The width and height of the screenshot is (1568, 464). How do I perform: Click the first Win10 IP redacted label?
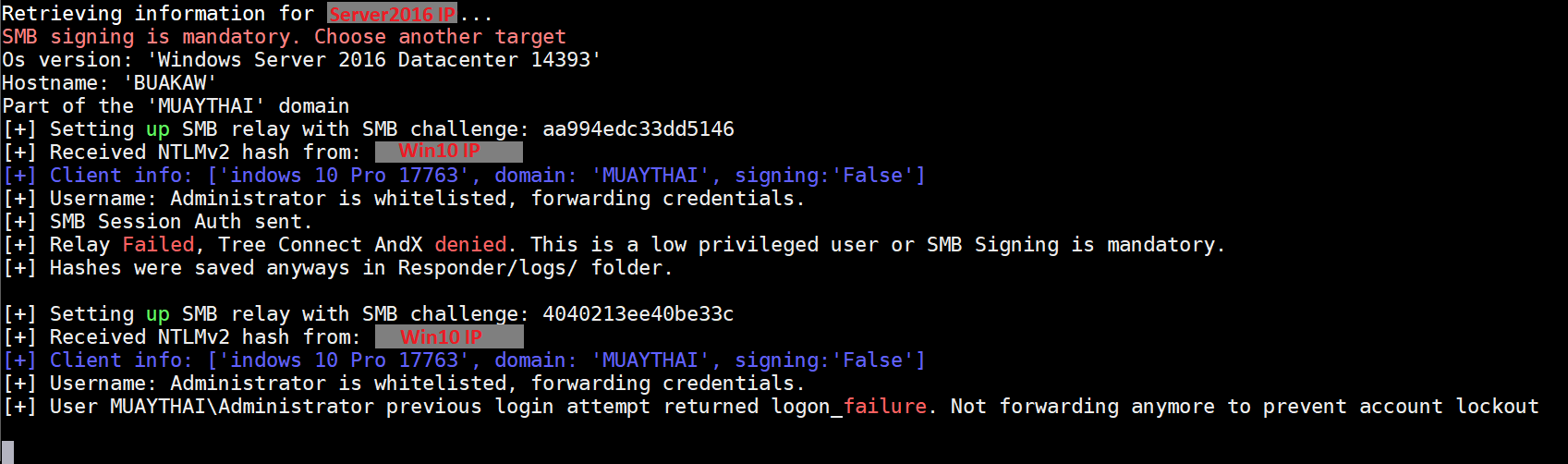(448, 152)
